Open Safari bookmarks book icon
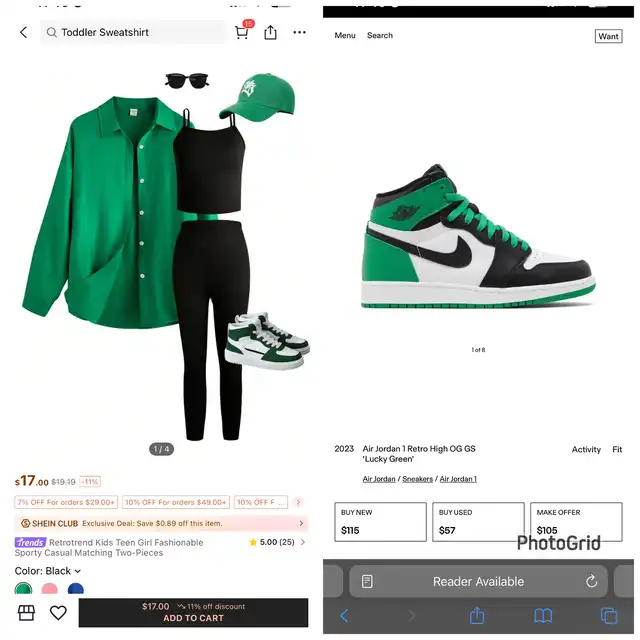The image size is (640, 640). (x=543, y=616)
